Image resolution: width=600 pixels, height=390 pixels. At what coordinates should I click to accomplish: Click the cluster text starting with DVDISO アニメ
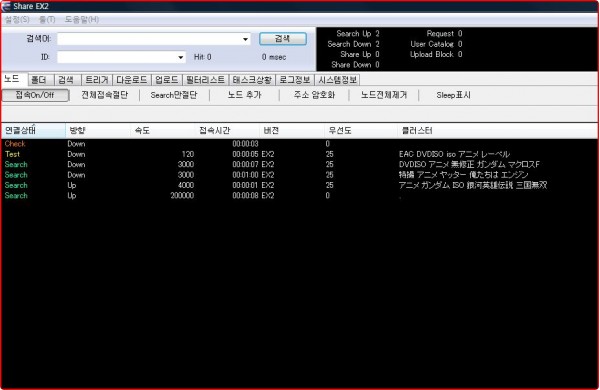click(x=469, y=165)
